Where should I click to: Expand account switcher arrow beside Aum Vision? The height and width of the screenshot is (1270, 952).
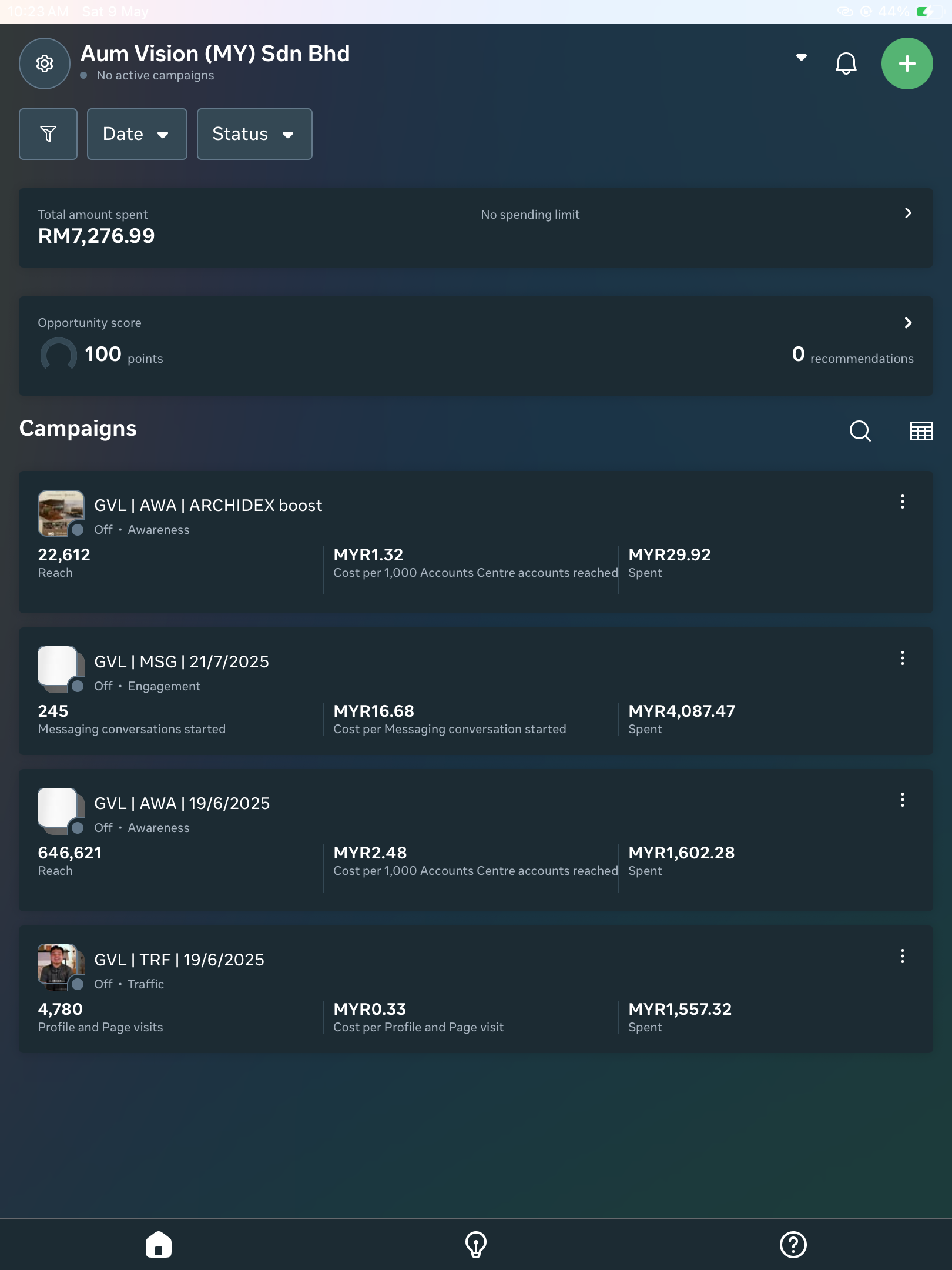pos(801,58)
